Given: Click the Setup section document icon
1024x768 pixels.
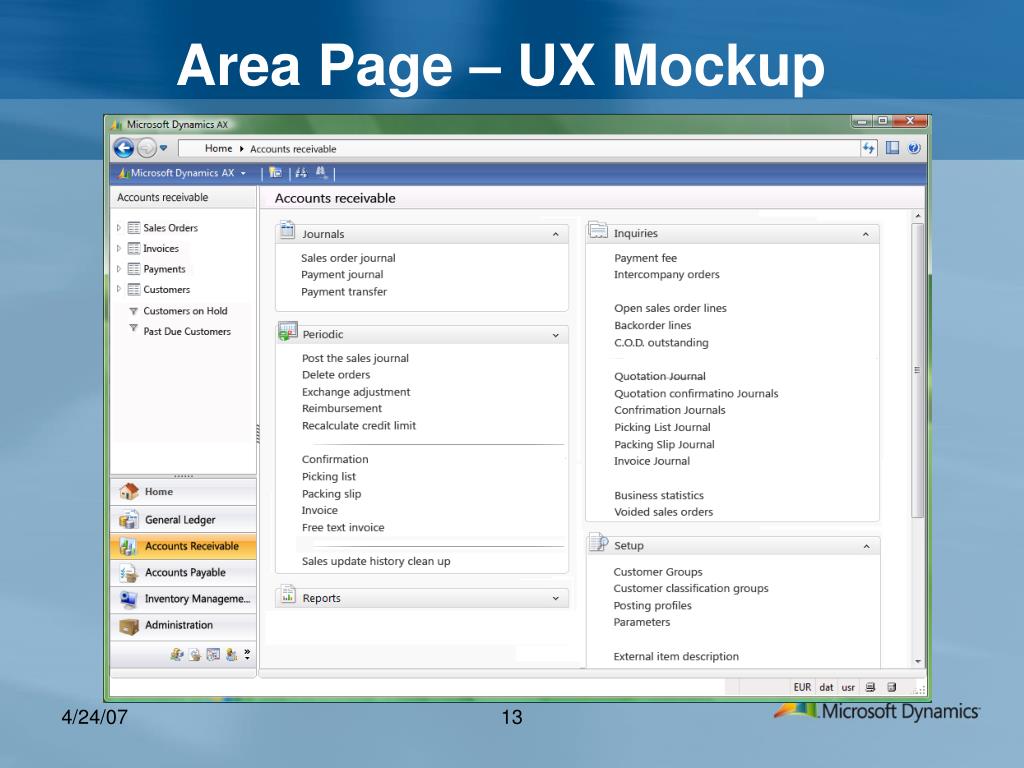Looking at the screenshot, I should pyautogui.click(x=598, y=542).
